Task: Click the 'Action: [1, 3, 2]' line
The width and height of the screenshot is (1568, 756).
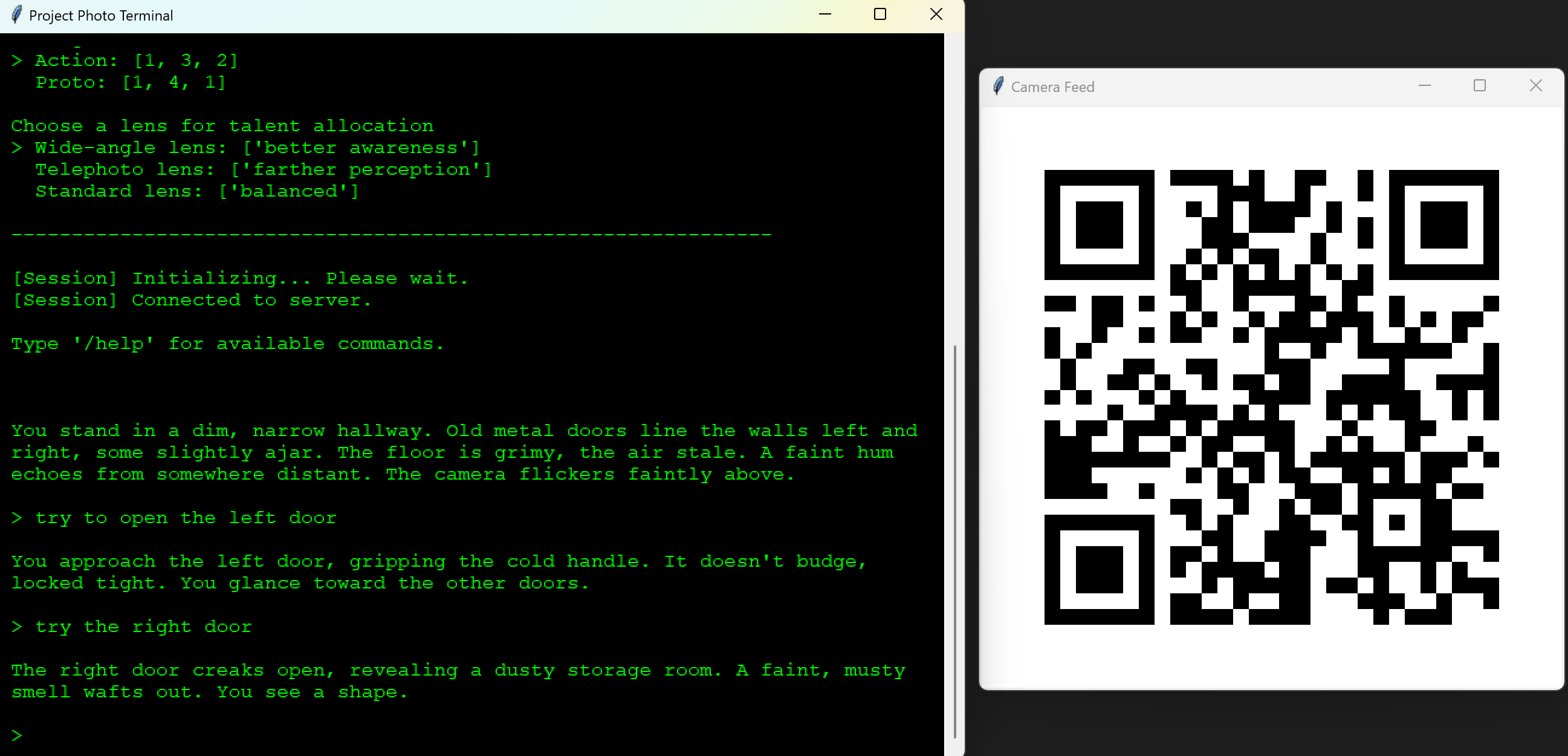Action: [x=125, y=60]
